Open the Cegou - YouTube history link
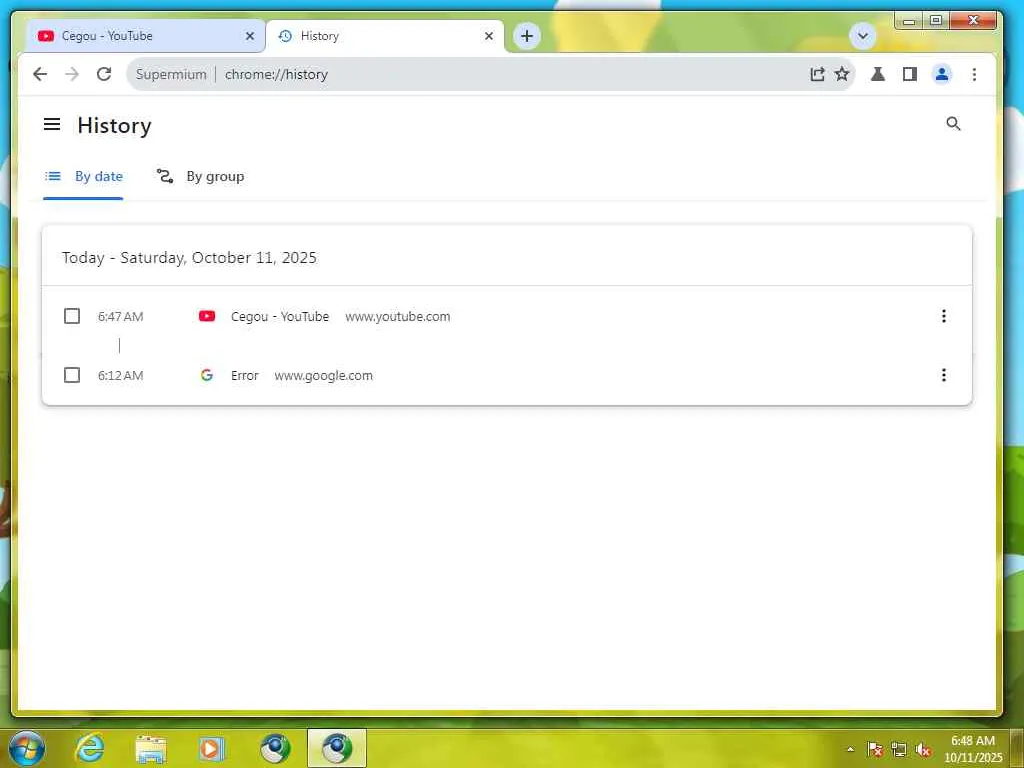 click(x=280, y=316)
